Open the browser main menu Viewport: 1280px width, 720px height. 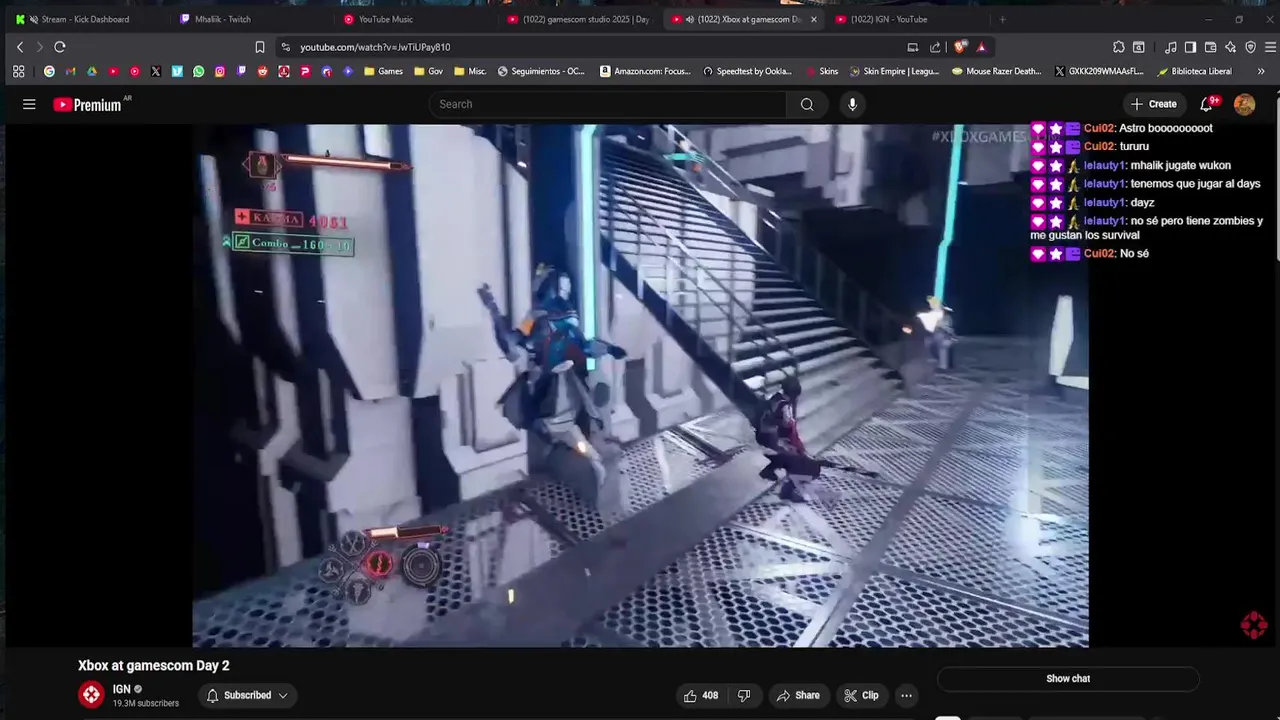(1271, 47)
